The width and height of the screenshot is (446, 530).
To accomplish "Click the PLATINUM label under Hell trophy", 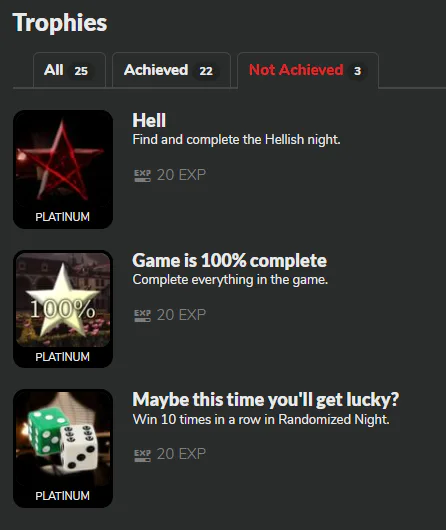I will (x=63, y=217).
